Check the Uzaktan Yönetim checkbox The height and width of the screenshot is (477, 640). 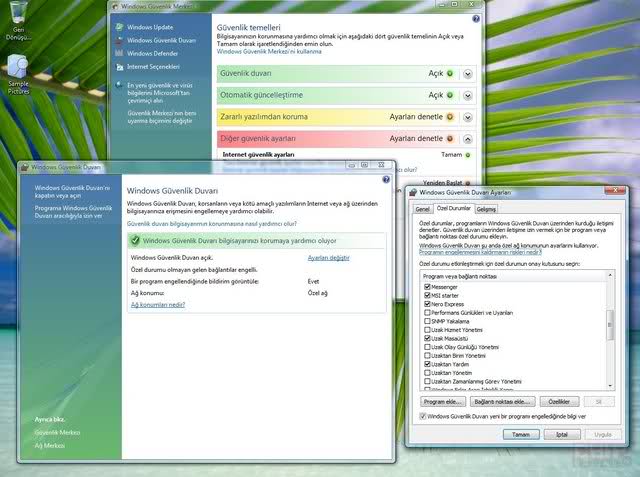point(427,373)
